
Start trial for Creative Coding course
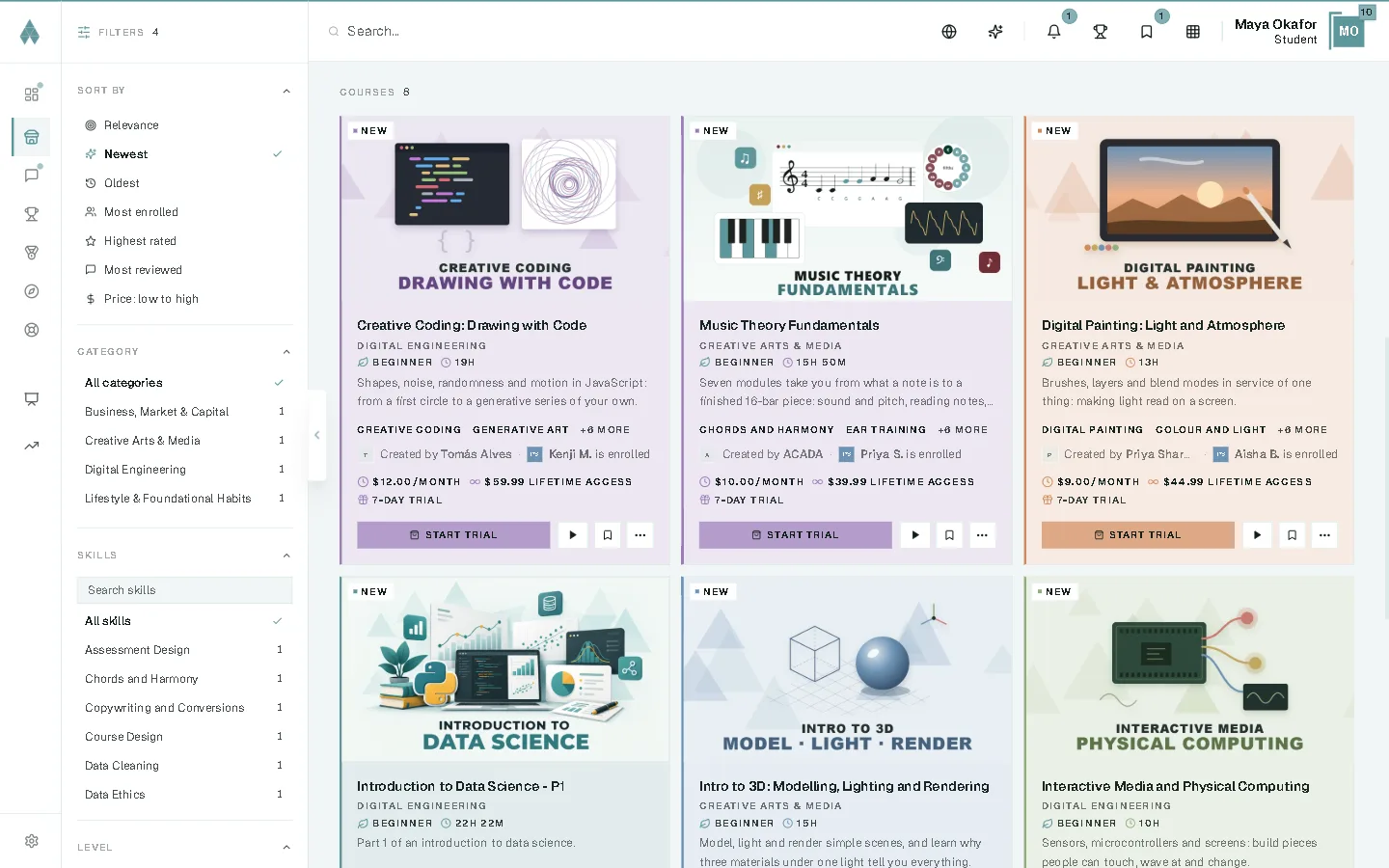click(453, 535)
